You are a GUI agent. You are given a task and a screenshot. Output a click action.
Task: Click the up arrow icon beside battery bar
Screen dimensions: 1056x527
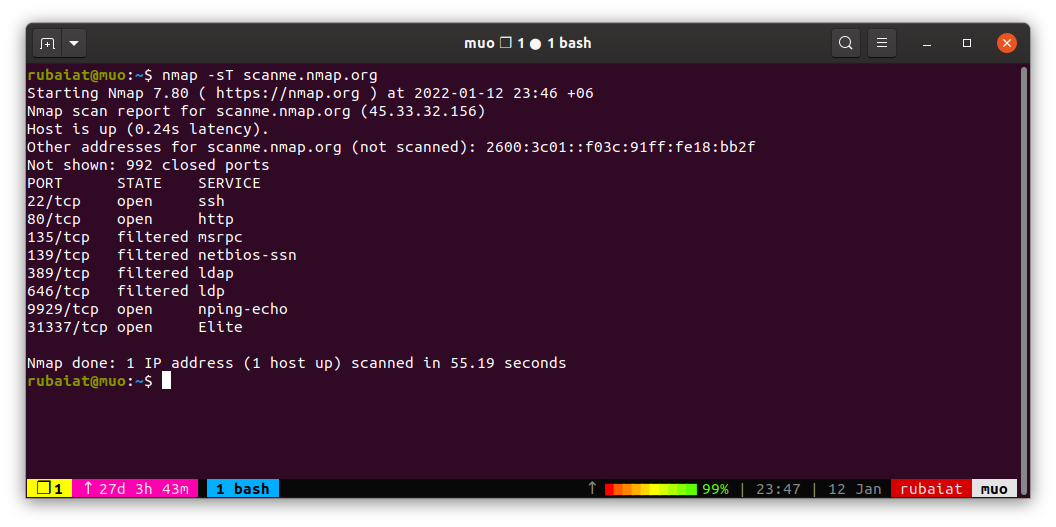(x=592, y=488)
